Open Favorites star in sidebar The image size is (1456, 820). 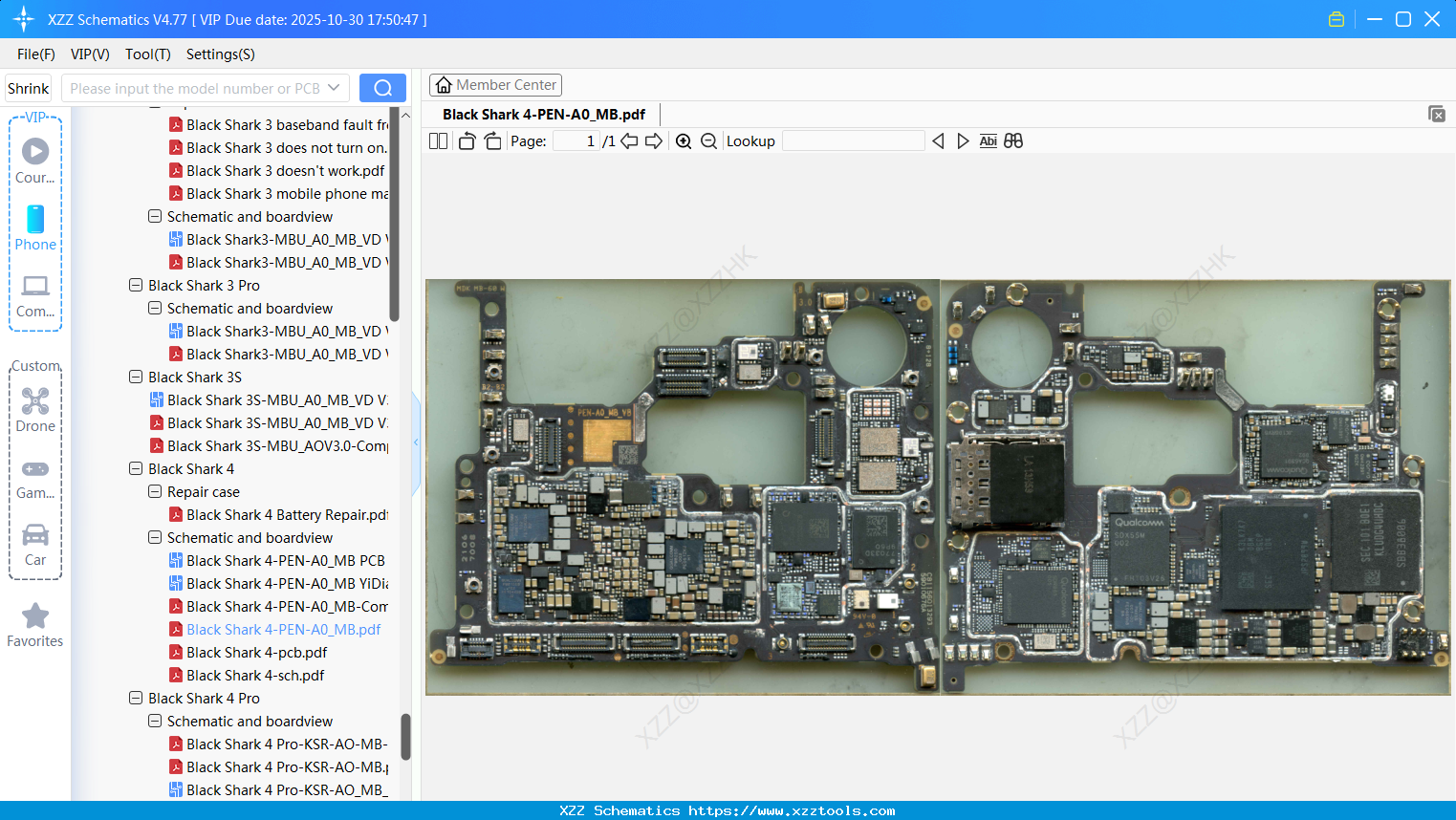point(35,625)
